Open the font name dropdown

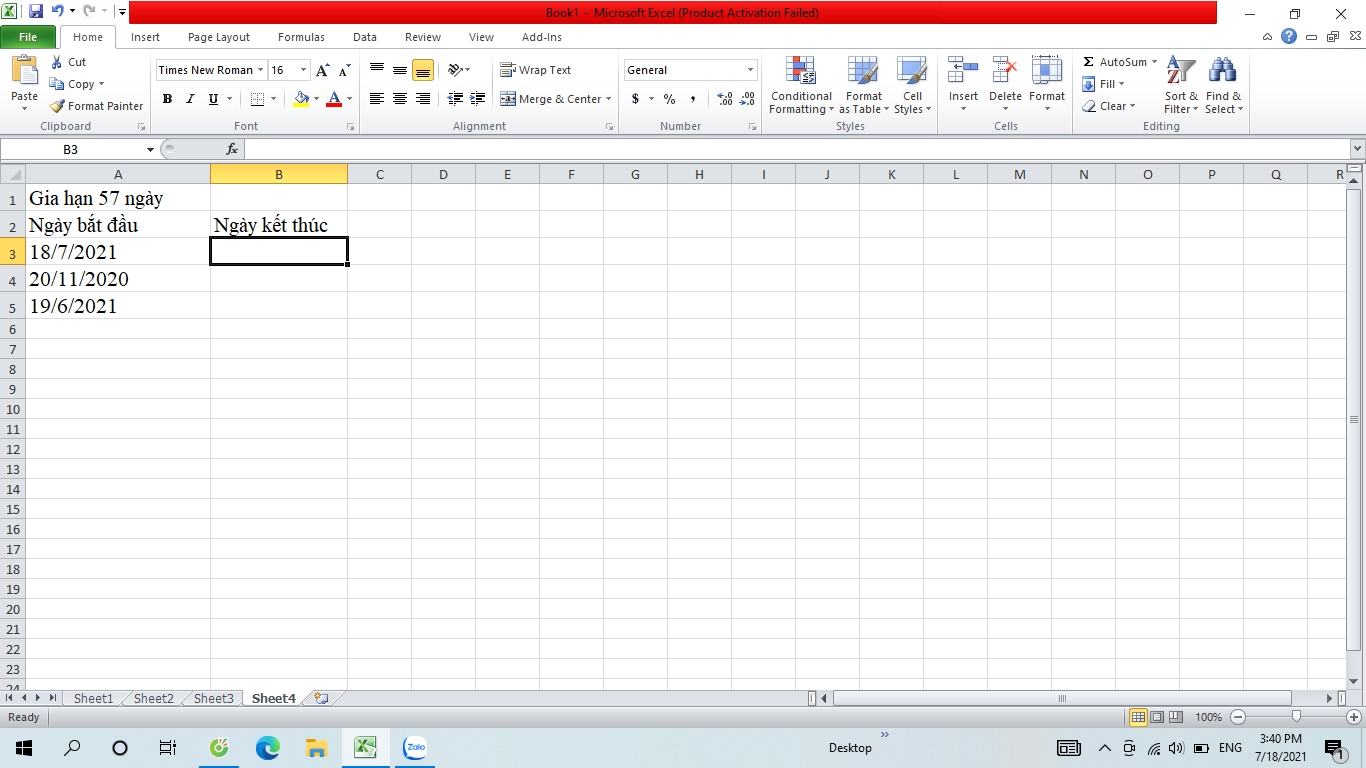coord(261,70)
